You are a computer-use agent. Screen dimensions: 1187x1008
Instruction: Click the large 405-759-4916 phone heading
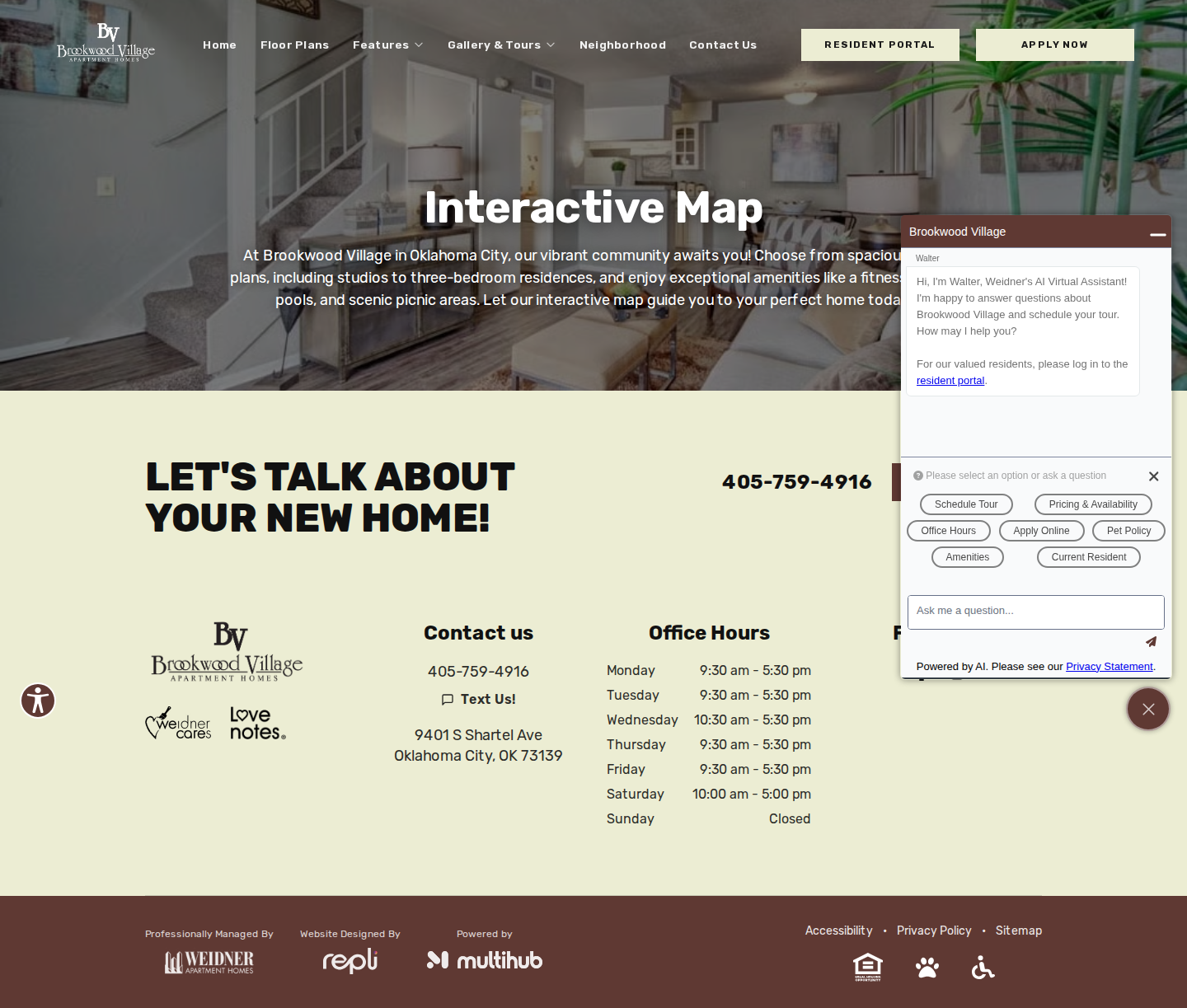click(x=797, y=482)
